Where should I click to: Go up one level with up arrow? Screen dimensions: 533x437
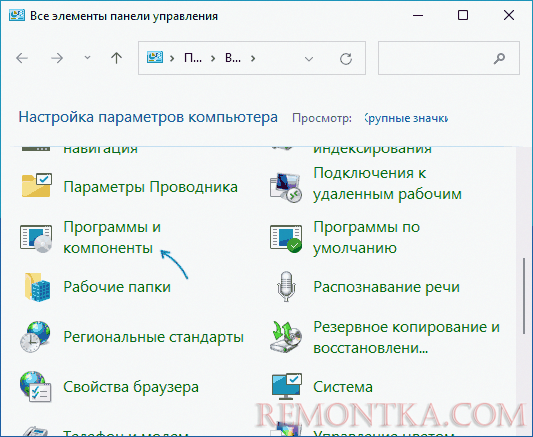click(116, 58)
